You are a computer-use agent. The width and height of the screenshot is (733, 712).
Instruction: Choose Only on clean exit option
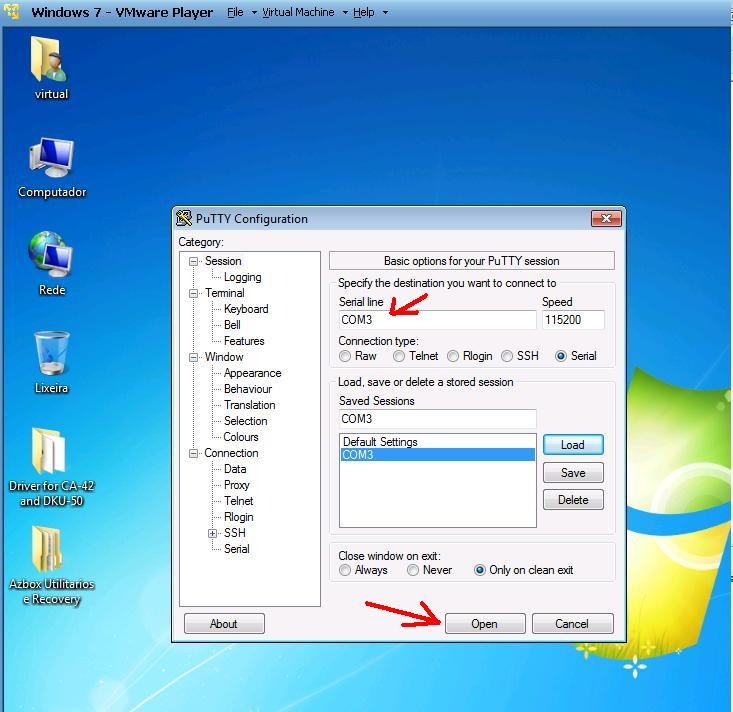(480, 570)
